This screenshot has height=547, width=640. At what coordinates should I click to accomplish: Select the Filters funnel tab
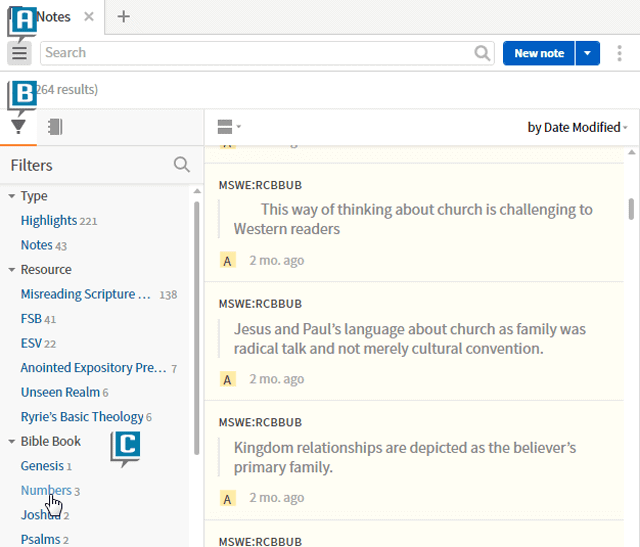[x=18, y=127]
